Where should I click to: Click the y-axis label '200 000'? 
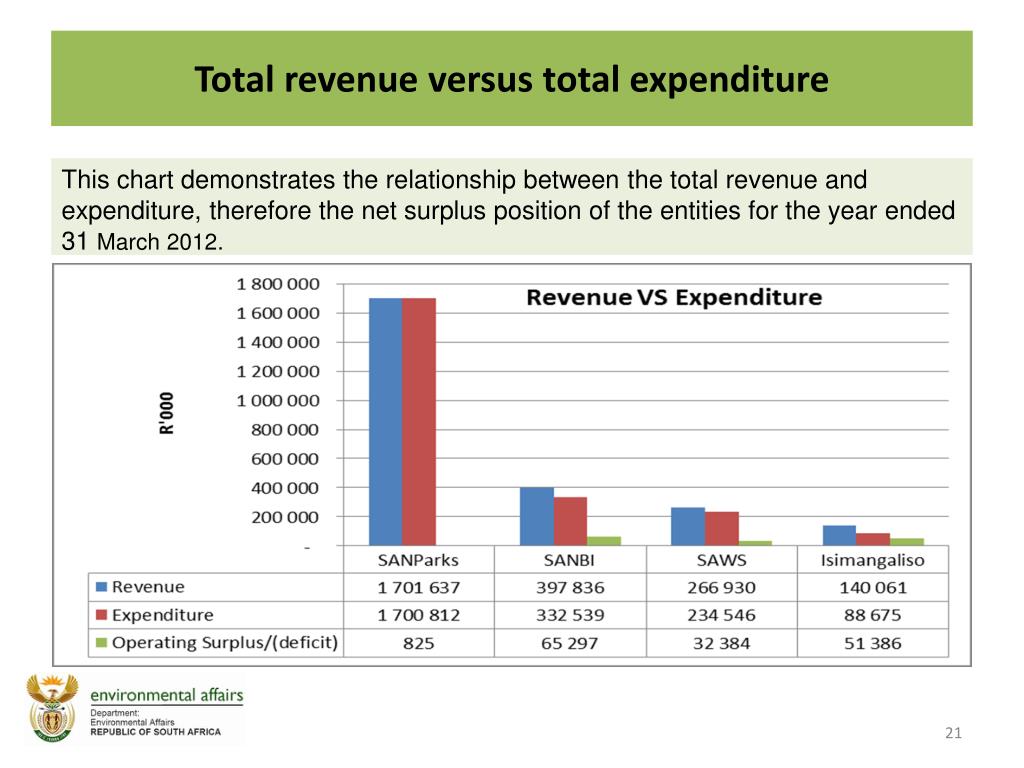click(285, 517)
